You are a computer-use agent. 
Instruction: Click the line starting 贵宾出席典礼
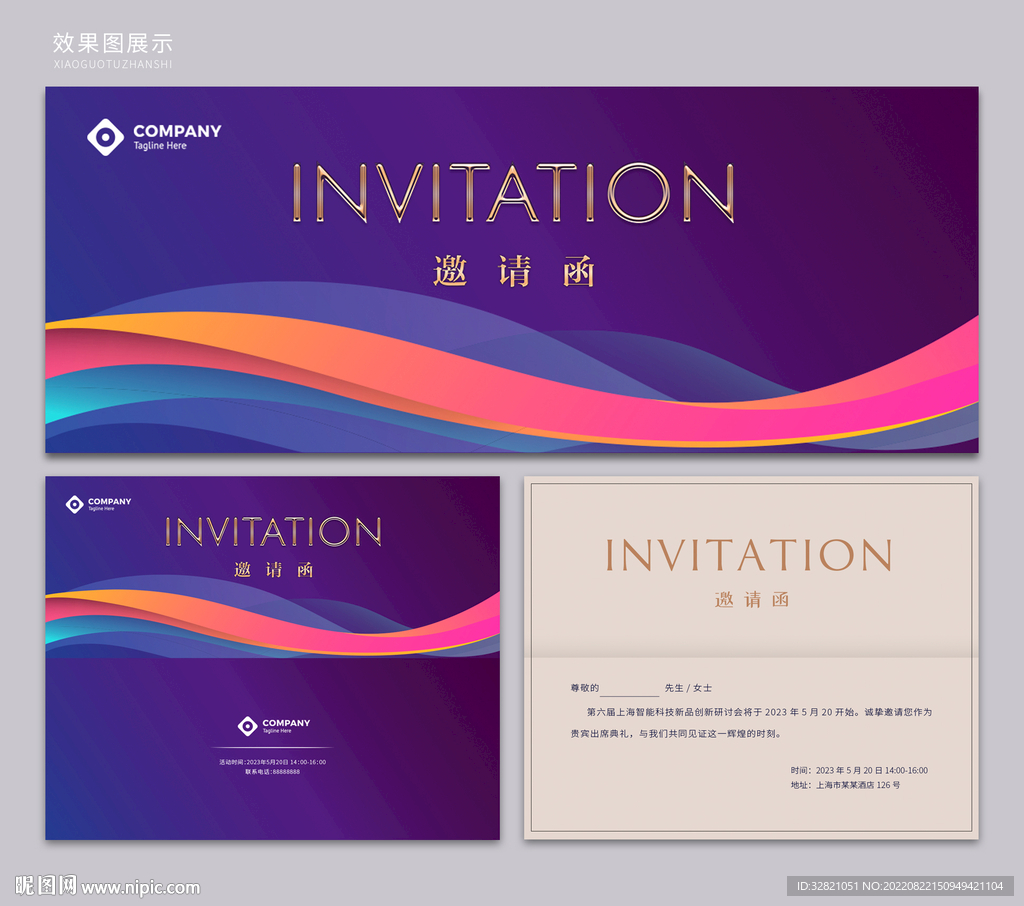[676, 734]
